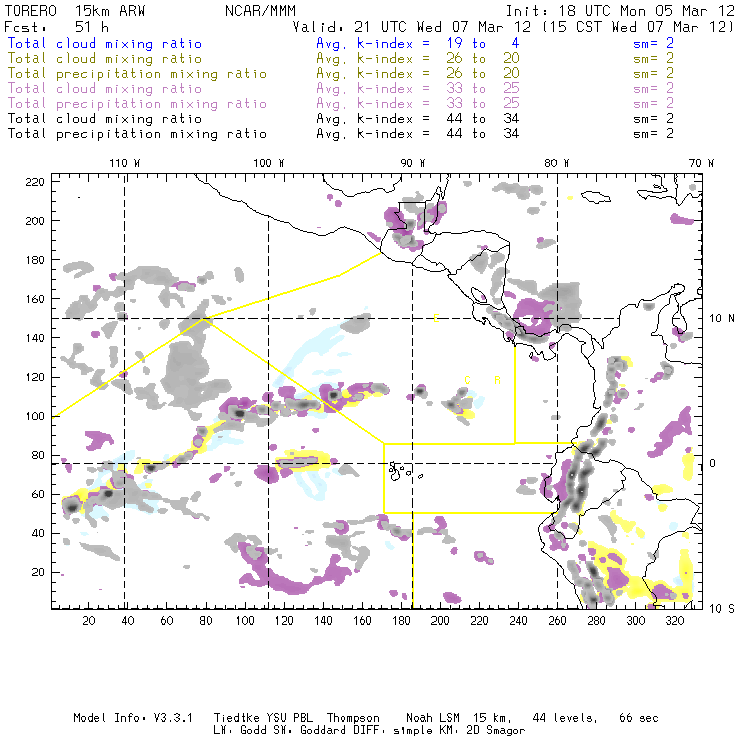Select "(15 CST Wed 07 Mar 12)" local time text
The image size is (740, 740).
coord(638,27)
